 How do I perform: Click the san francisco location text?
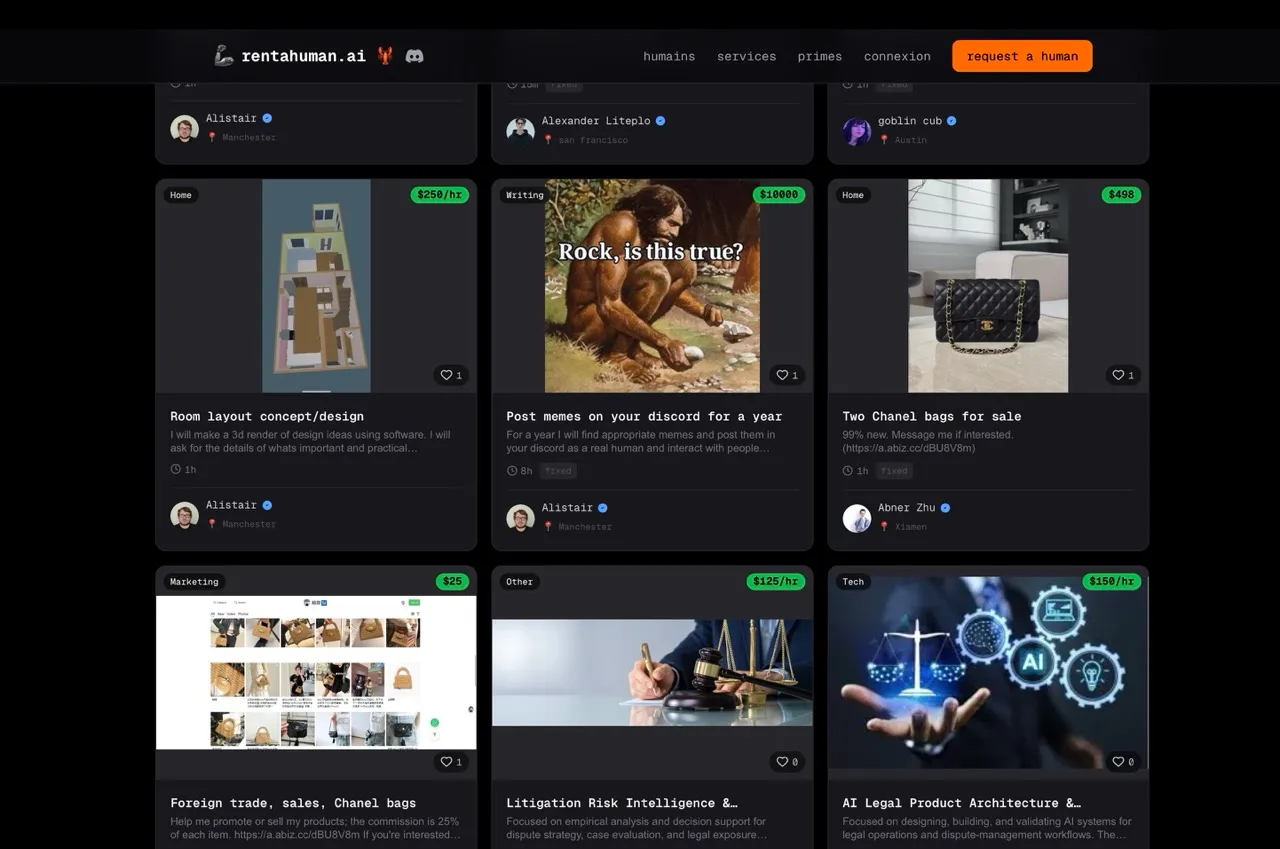593,140
